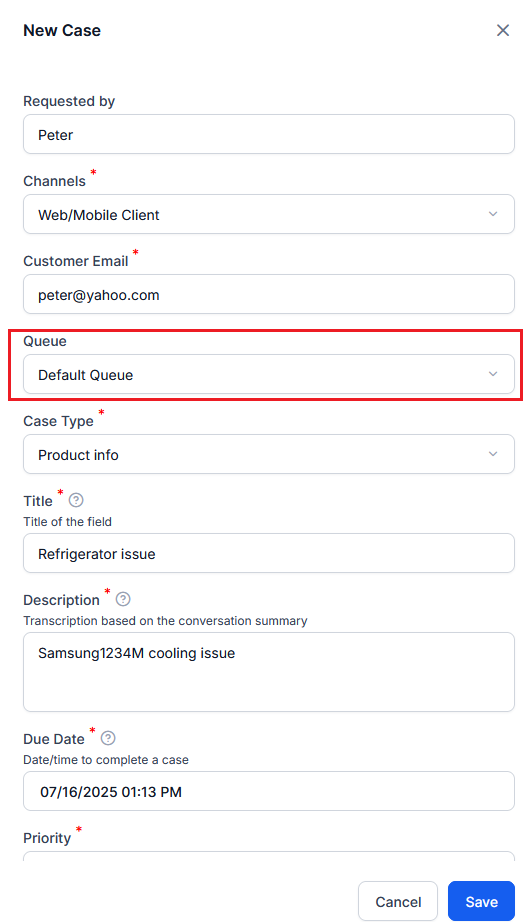The width and height of the screenshot is (526, 922).
Task: Click the Title field with Refrigerator issue
Action: pos(269,553)
